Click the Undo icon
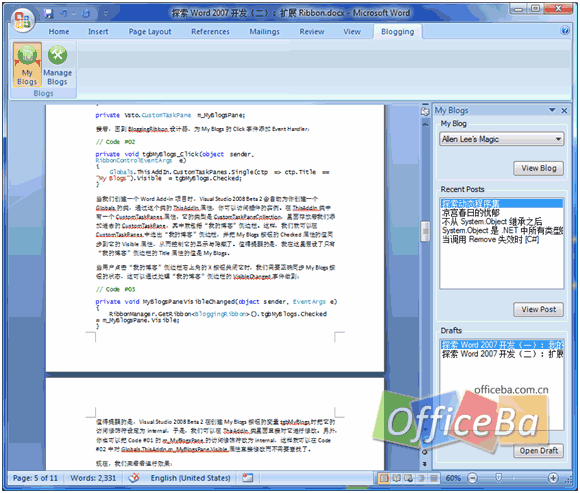 coord(64,14)
